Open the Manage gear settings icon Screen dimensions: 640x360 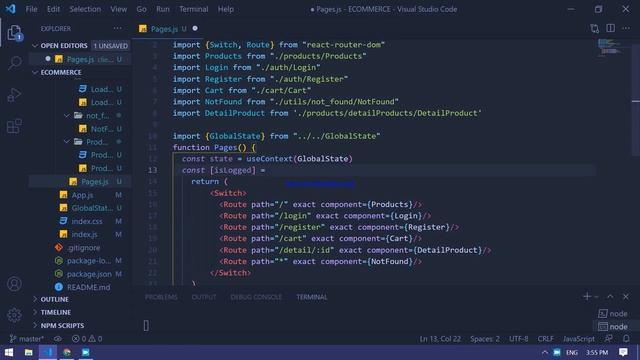[x=14, y=315]
